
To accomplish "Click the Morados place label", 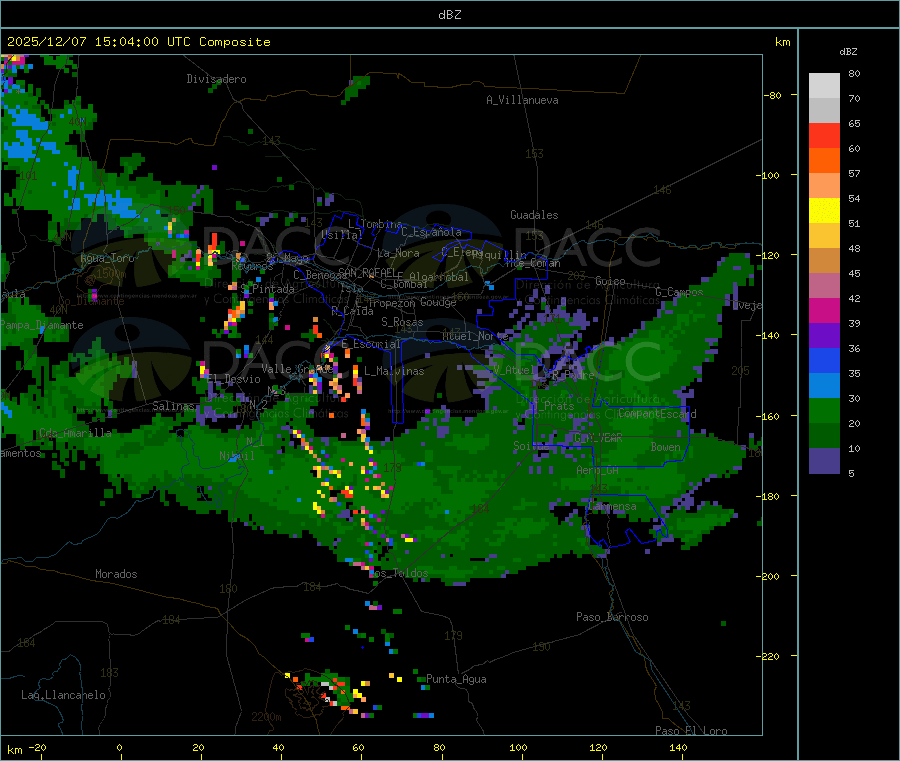I will point(116,574).
